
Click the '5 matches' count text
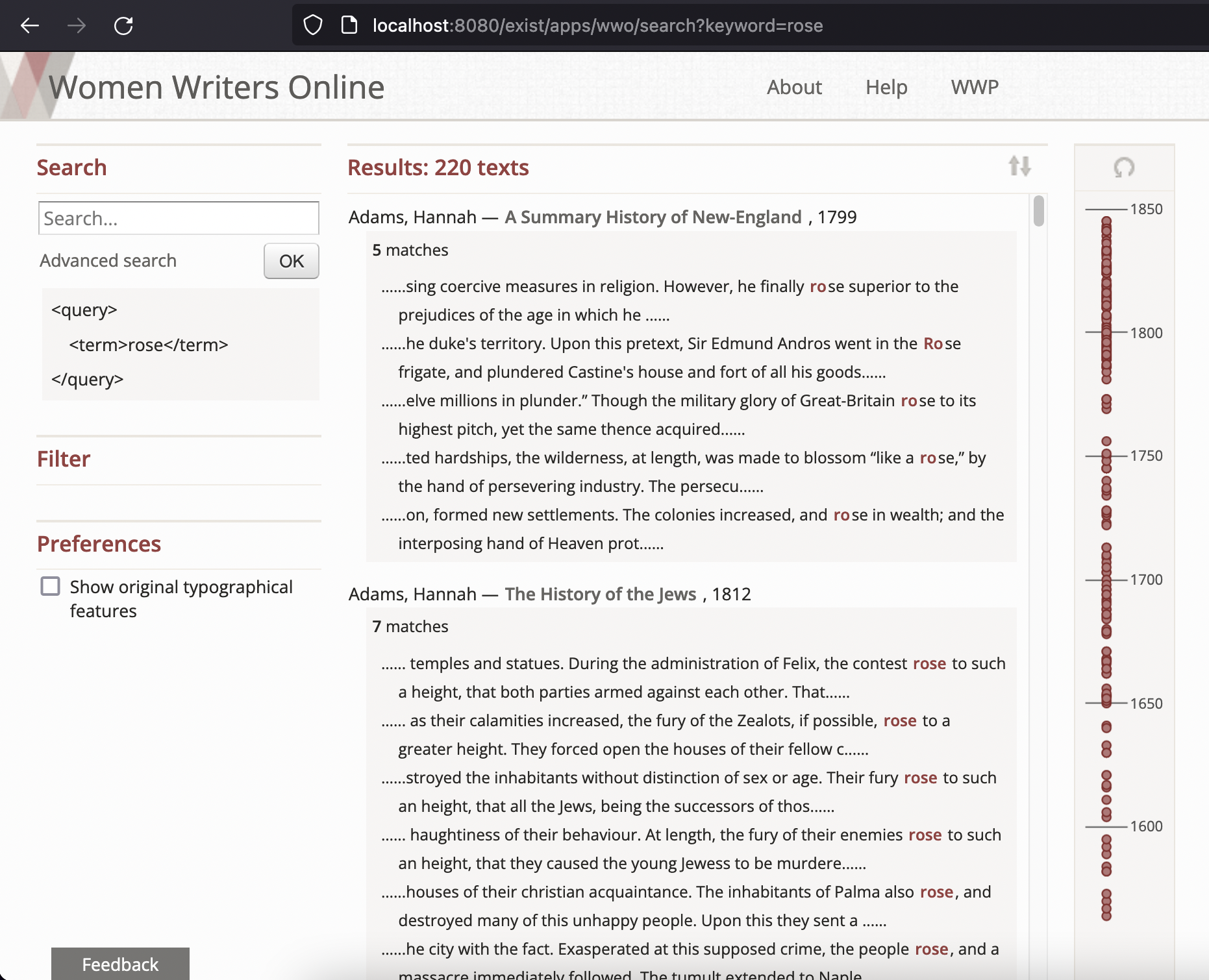(x=410, y=250)
